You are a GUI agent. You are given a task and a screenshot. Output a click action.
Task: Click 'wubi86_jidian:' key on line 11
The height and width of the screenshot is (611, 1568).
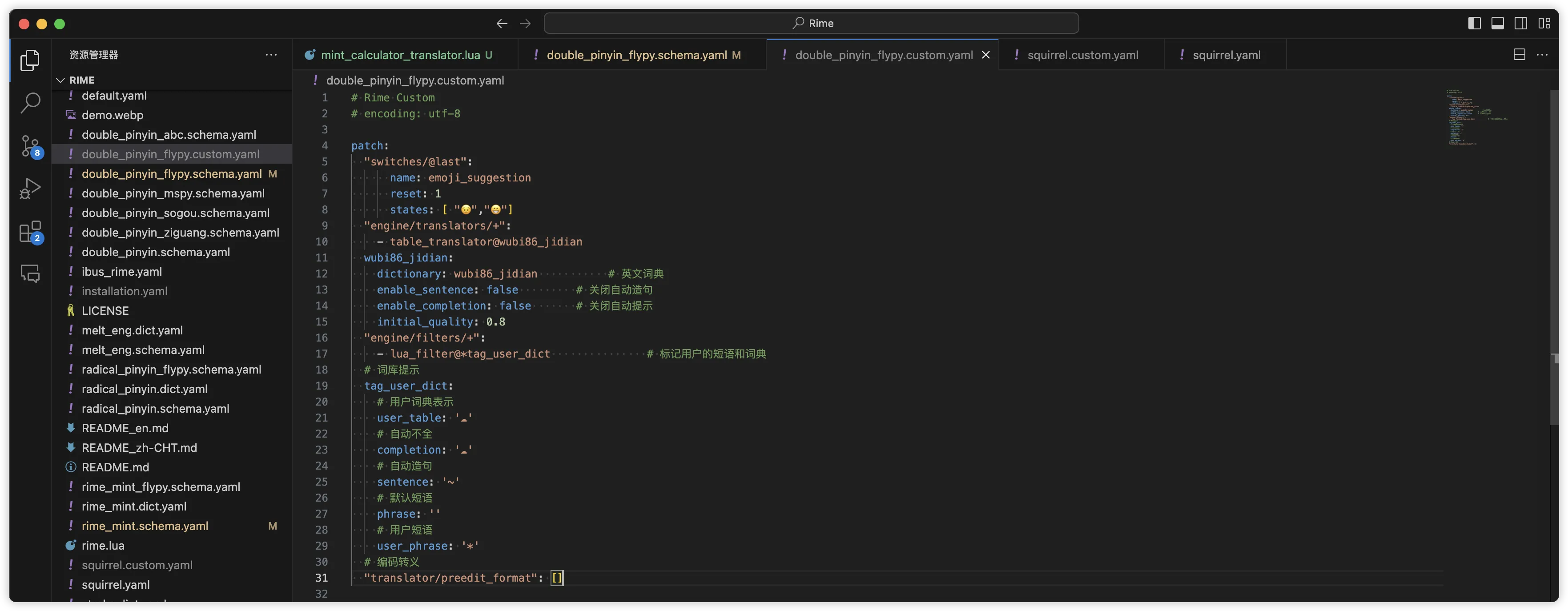408,257
